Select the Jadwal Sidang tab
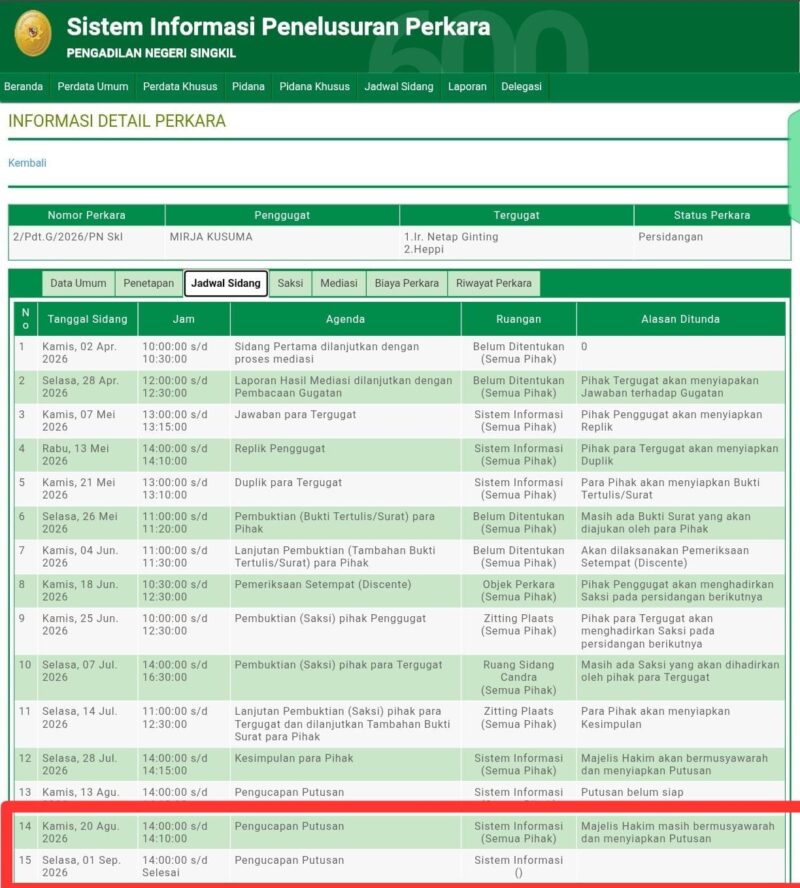The width and height of the screenshot is (800, 888). click(226, 283)
